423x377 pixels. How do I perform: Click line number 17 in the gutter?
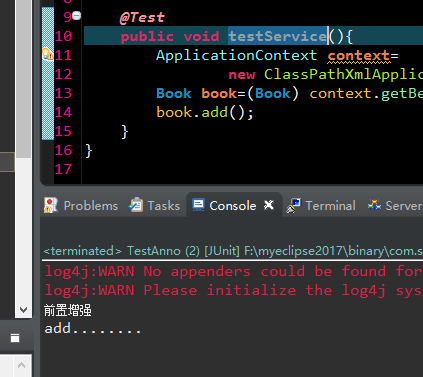coord(63,169)
